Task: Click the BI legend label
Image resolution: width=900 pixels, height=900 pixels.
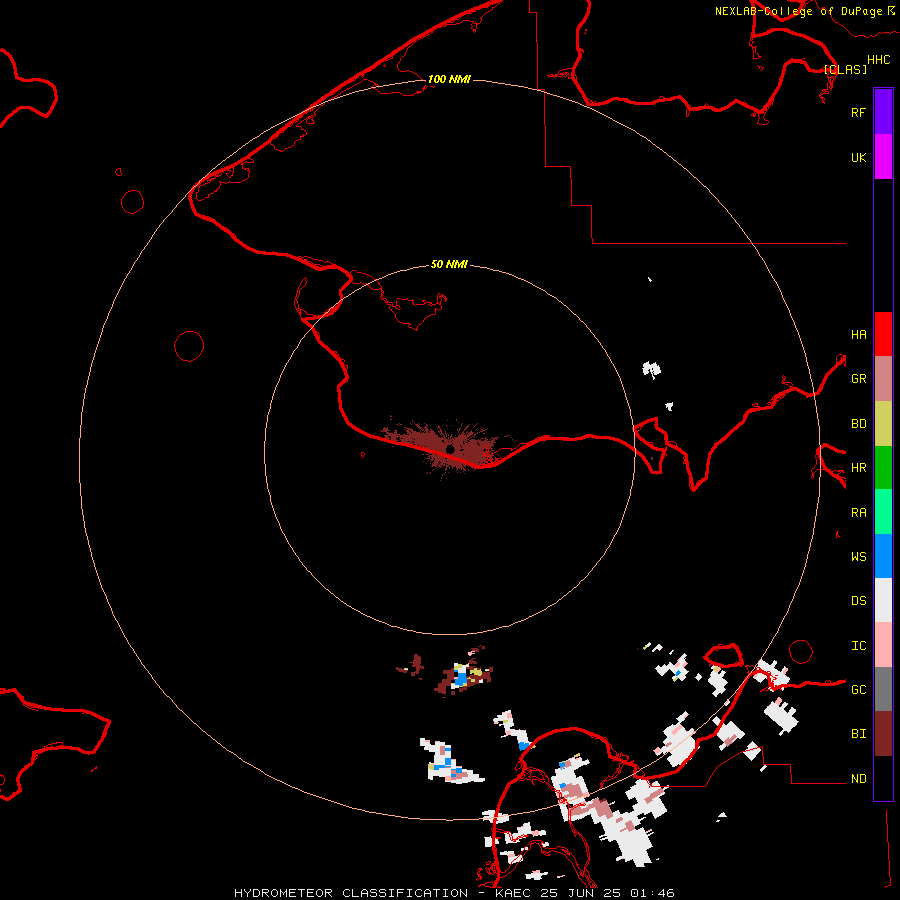Action: click(x=858, y=734)
